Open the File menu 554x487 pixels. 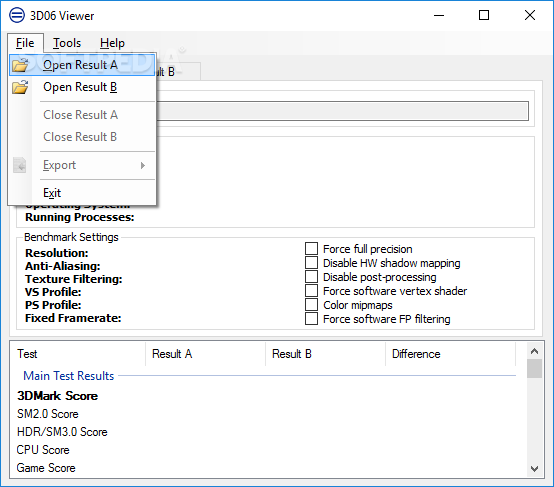[x=25, y=43]
